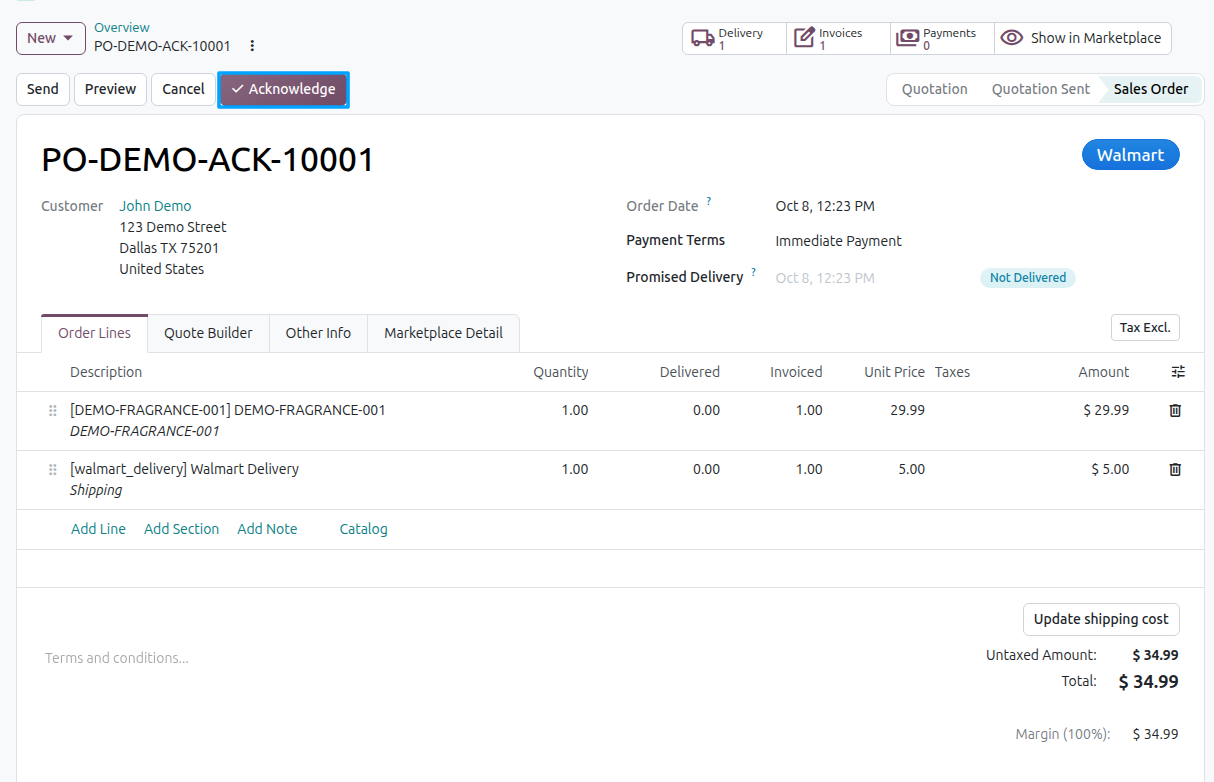Click the Order Date help question mark
This screenshot has width=1214, height=782.
[709, 201]
